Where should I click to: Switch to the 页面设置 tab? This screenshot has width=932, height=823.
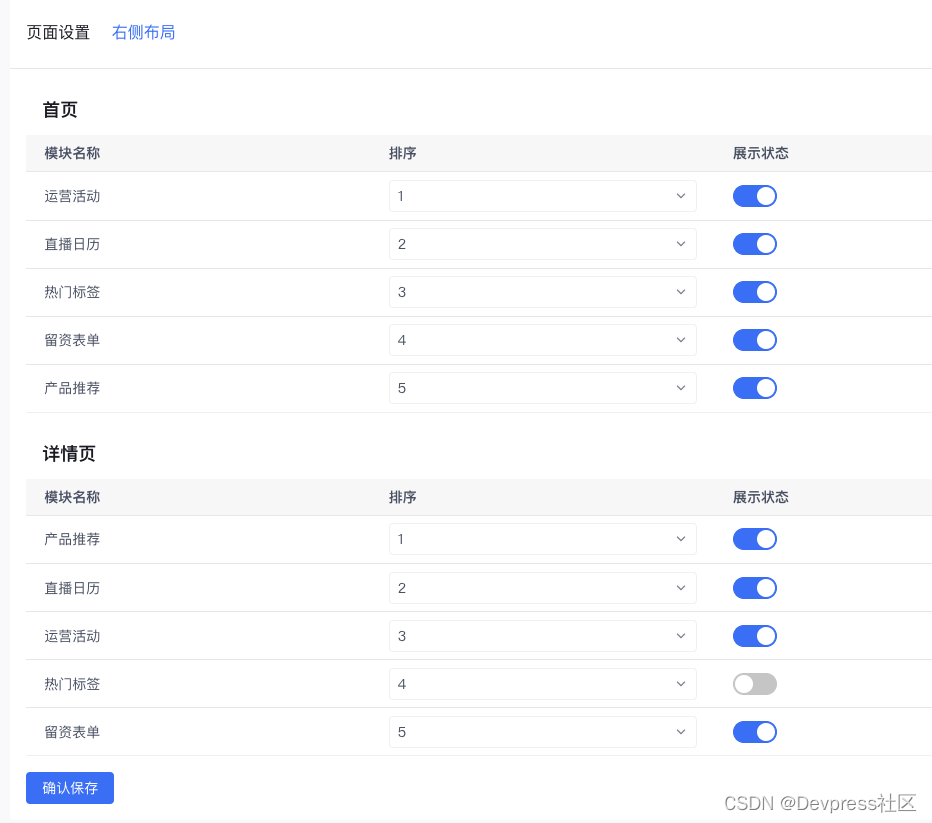[58, 32]
